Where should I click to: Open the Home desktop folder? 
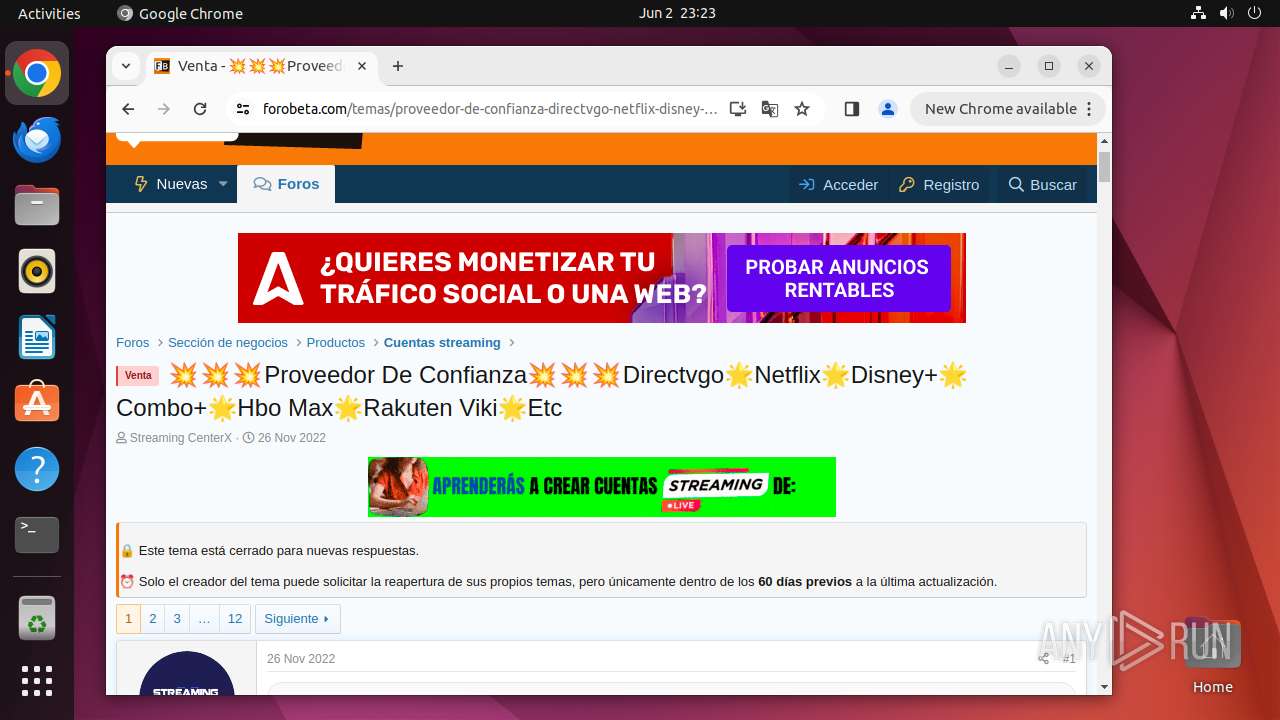coord(1212,656)
